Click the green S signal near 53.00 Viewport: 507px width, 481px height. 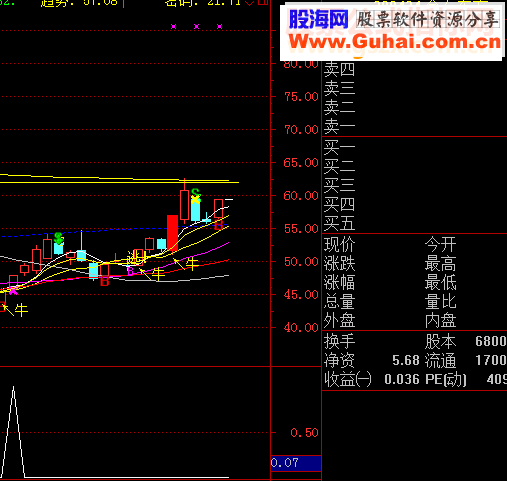(x=59, y=237)
